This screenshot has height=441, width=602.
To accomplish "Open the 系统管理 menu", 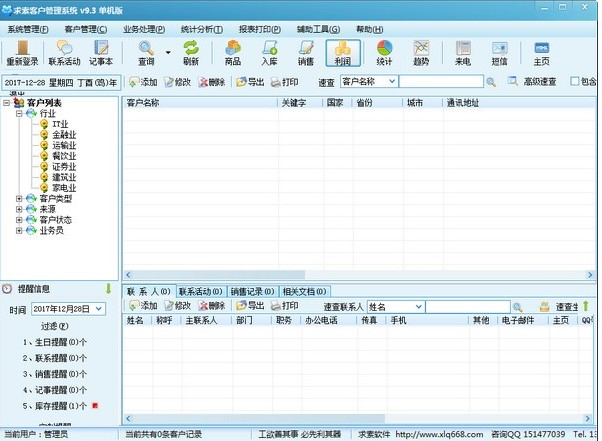I will 28,29.
